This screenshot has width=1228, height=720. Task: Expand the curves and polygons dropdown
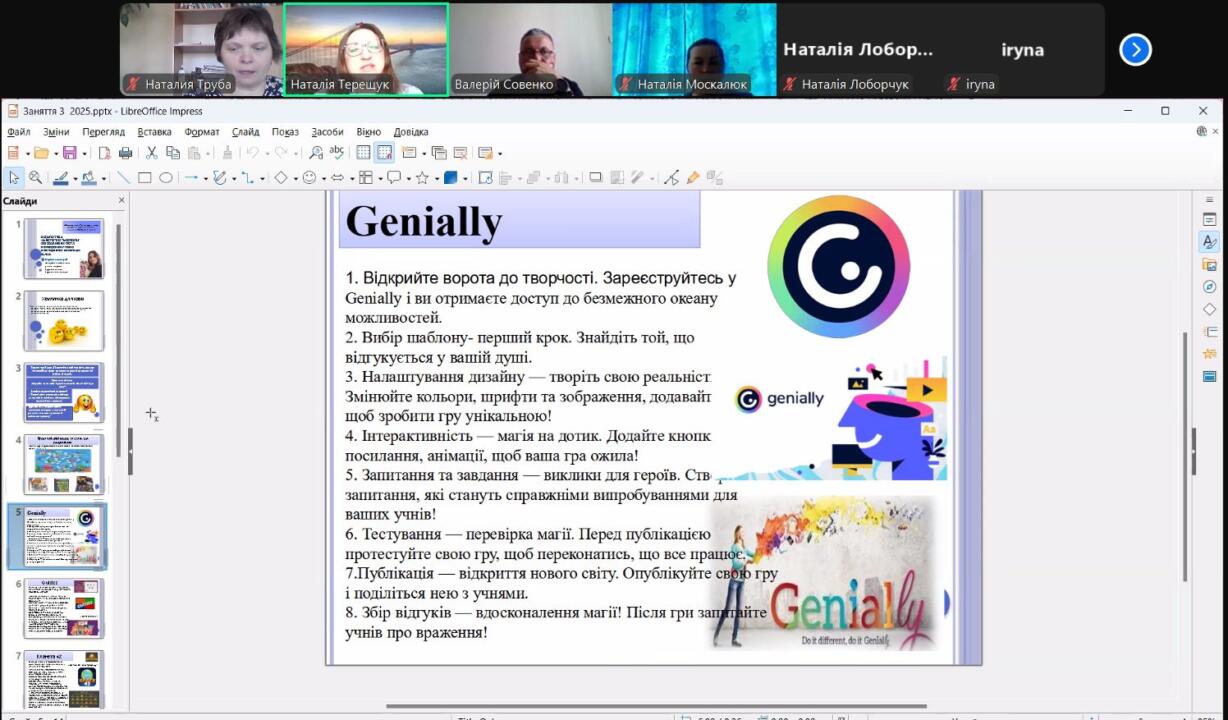[x=234, y=179]
